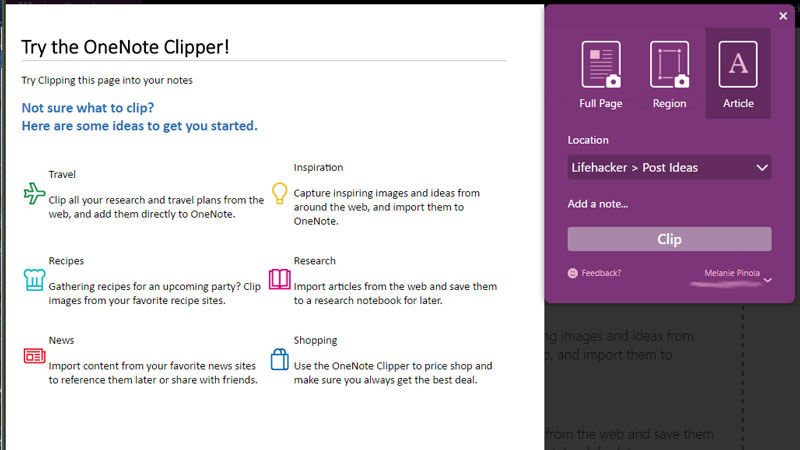Click the News newspaper icon

tap(34, 357)
